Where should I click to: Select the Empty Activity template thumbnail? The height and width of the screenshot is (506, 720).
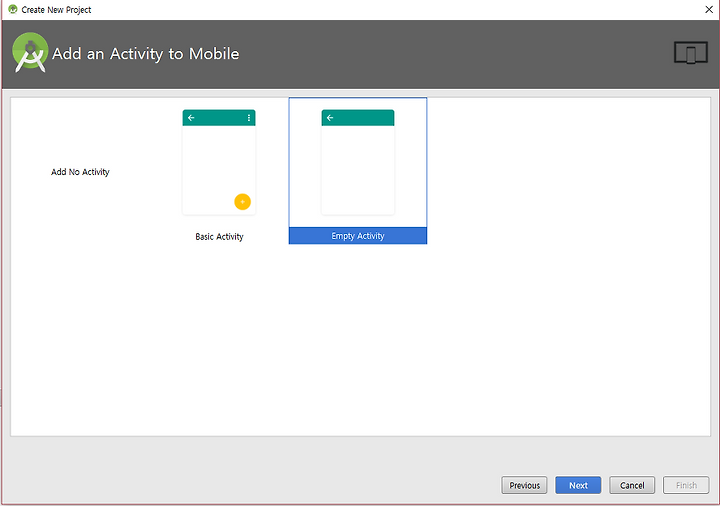tap(358, 162)
